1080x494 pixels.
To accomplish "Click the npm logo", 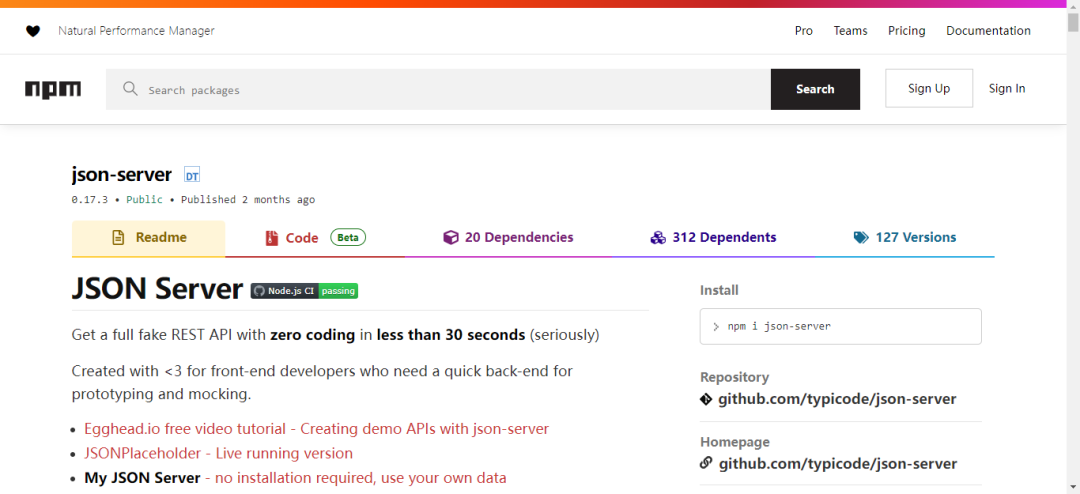I will click(53, 90).
